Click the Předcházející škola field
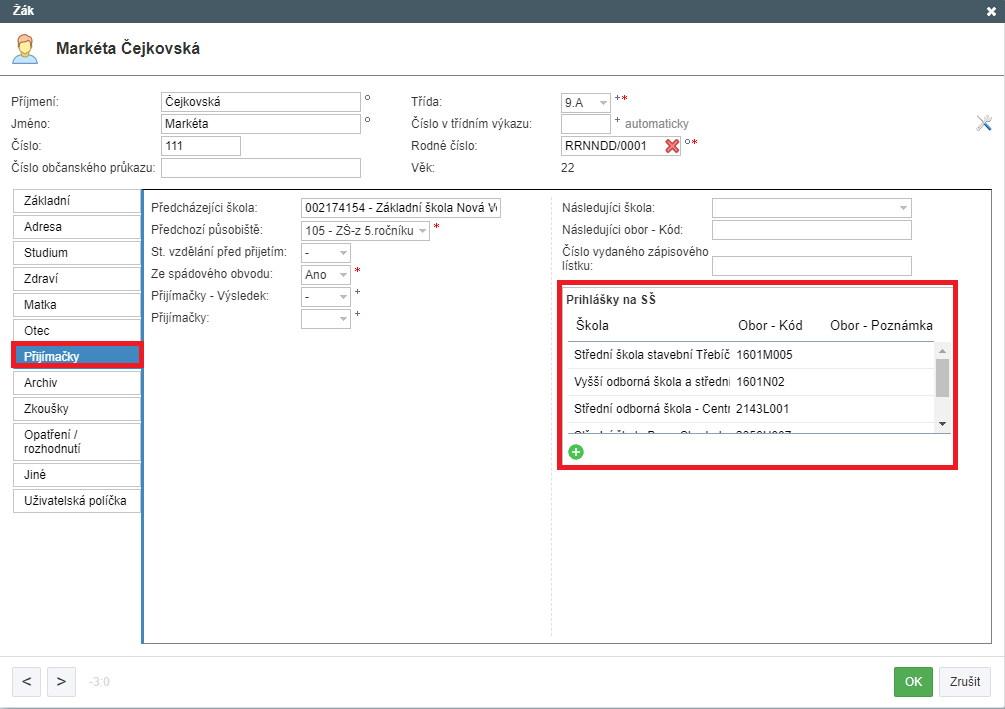1005x709 pixels. [401, 208]
